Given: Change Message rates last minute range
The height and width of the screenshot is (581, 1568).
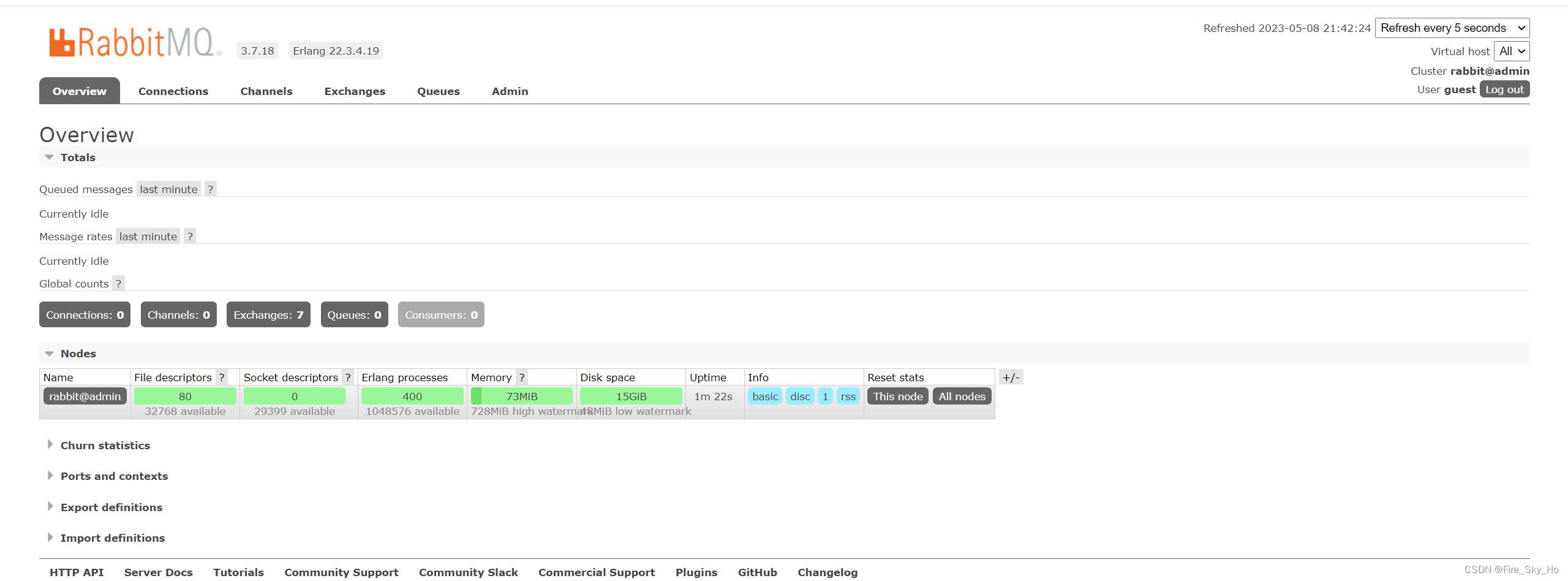Looking at the screenshot, I should [x=148, y=236].
